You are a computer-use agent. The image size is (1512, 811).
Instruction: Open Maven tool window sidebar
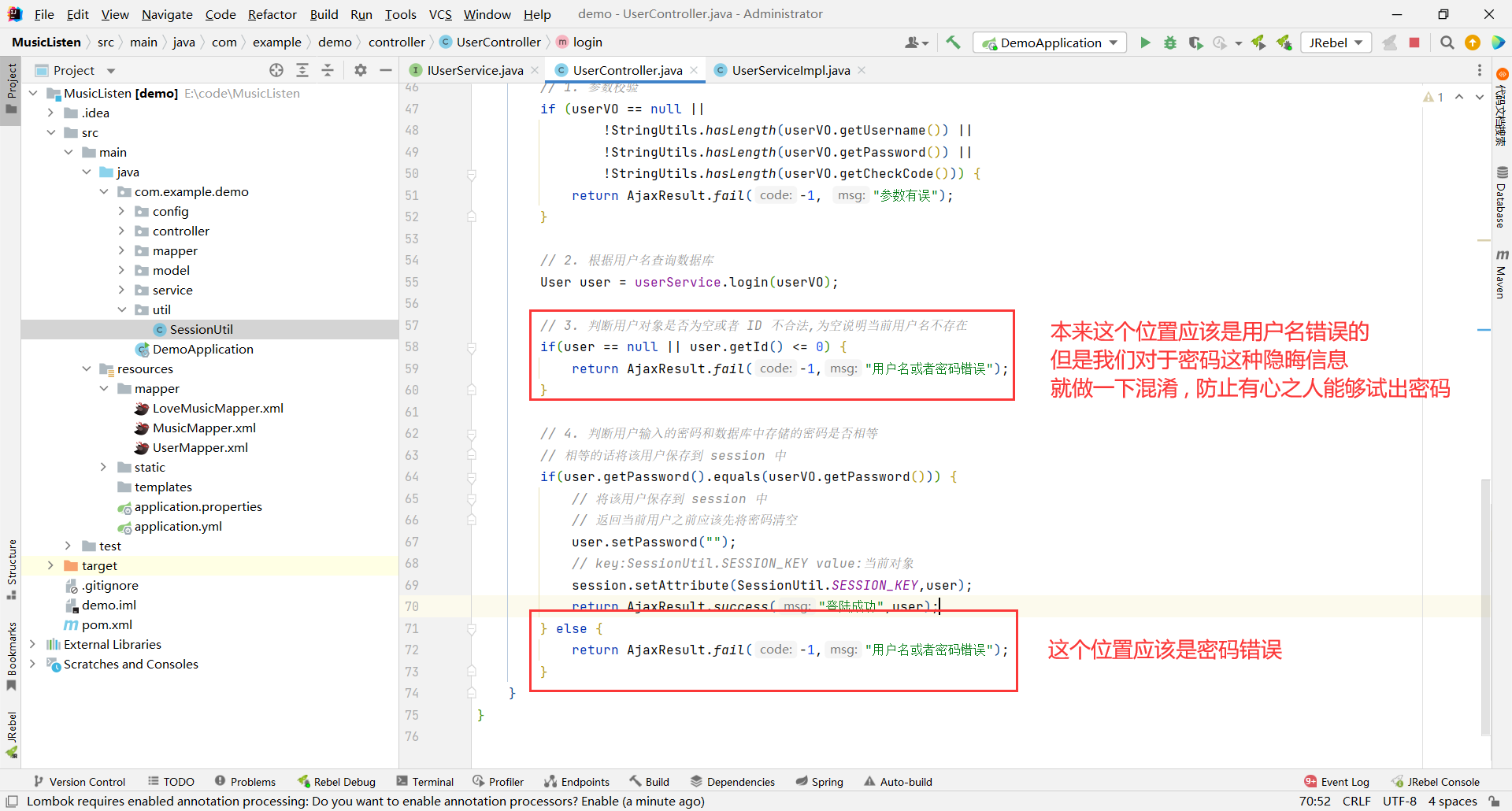(1502, 274)
